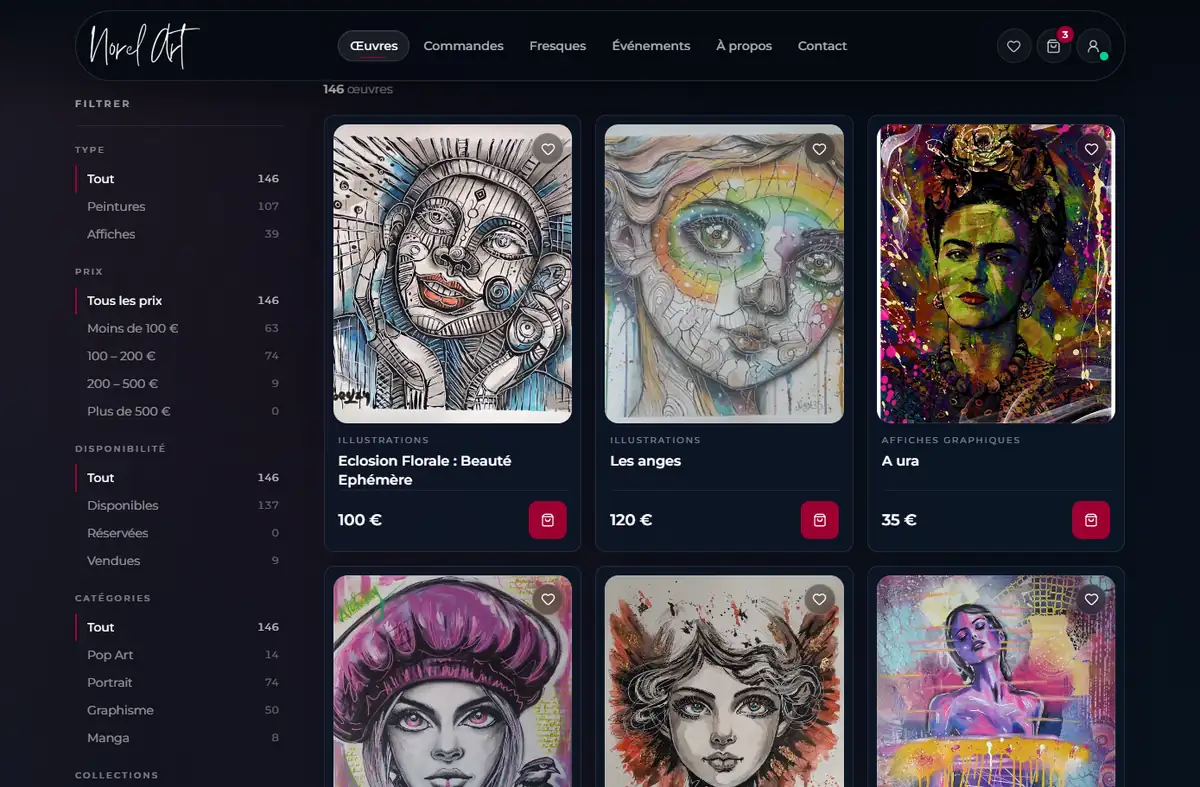Select Tout under Catégories filter
This screenshot has width=1200, height=787.
178,627
